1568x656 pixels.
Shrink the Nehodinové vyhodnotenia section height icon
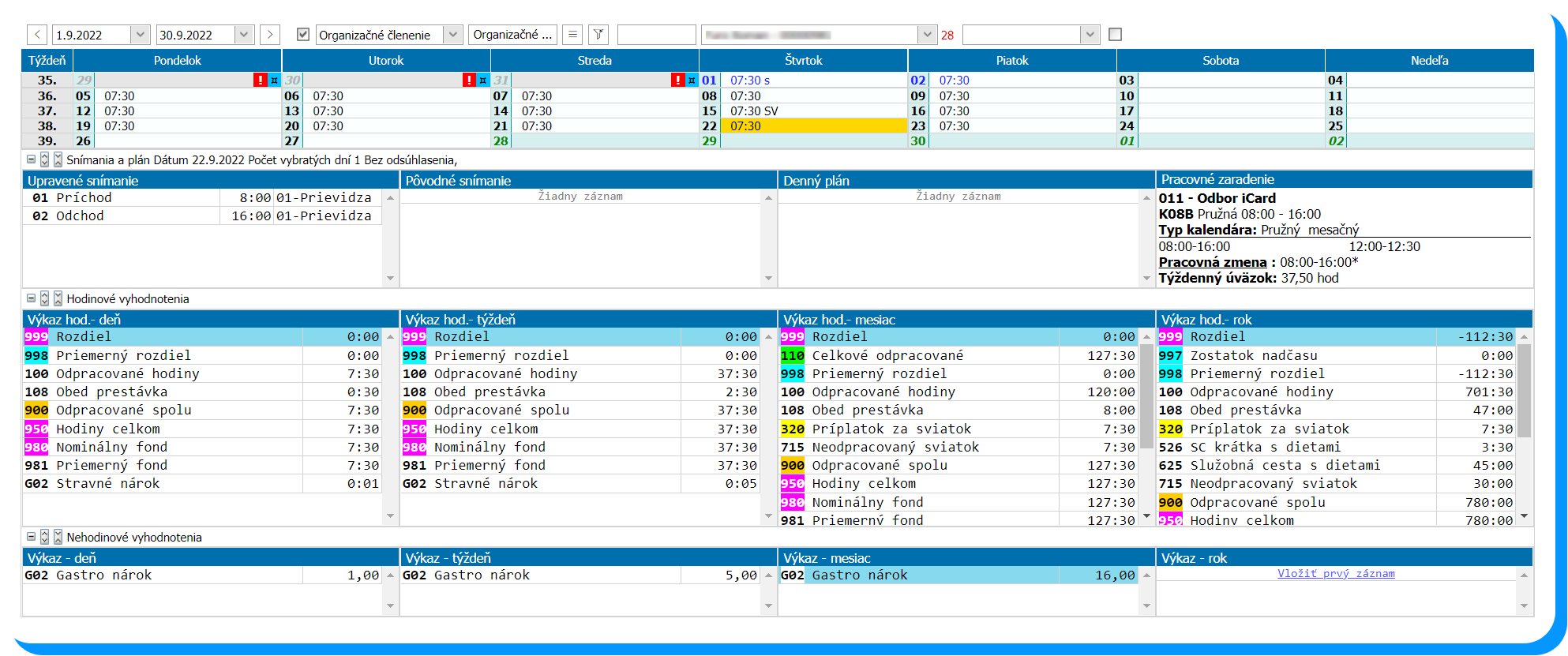pyautogui.click(x=58, y=537)
